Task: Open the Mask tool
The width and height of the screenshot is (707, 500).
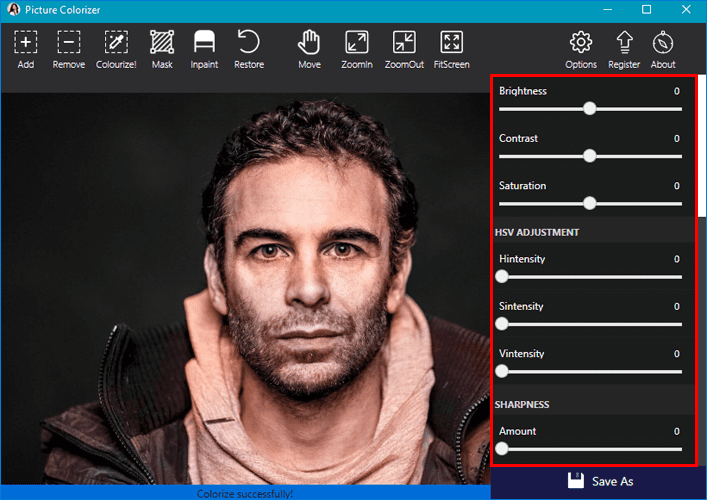Action: click(162, 49)
